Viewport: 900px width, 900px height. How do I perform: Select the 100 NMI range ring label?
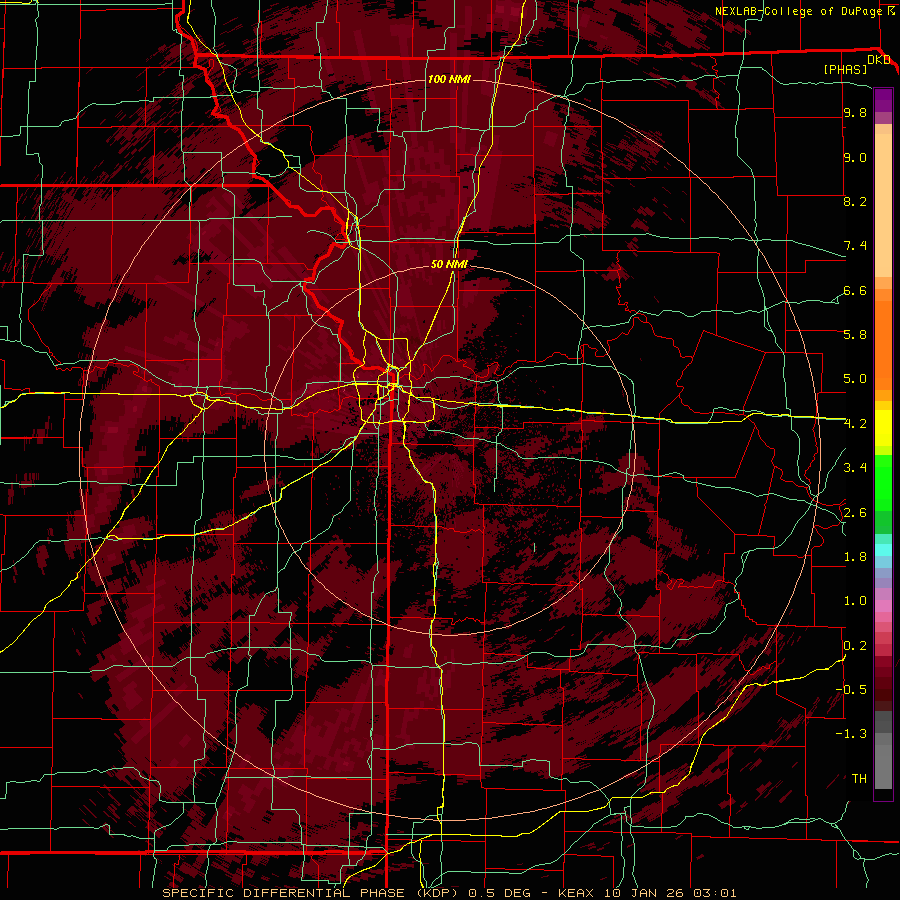[x=449, y=79]
